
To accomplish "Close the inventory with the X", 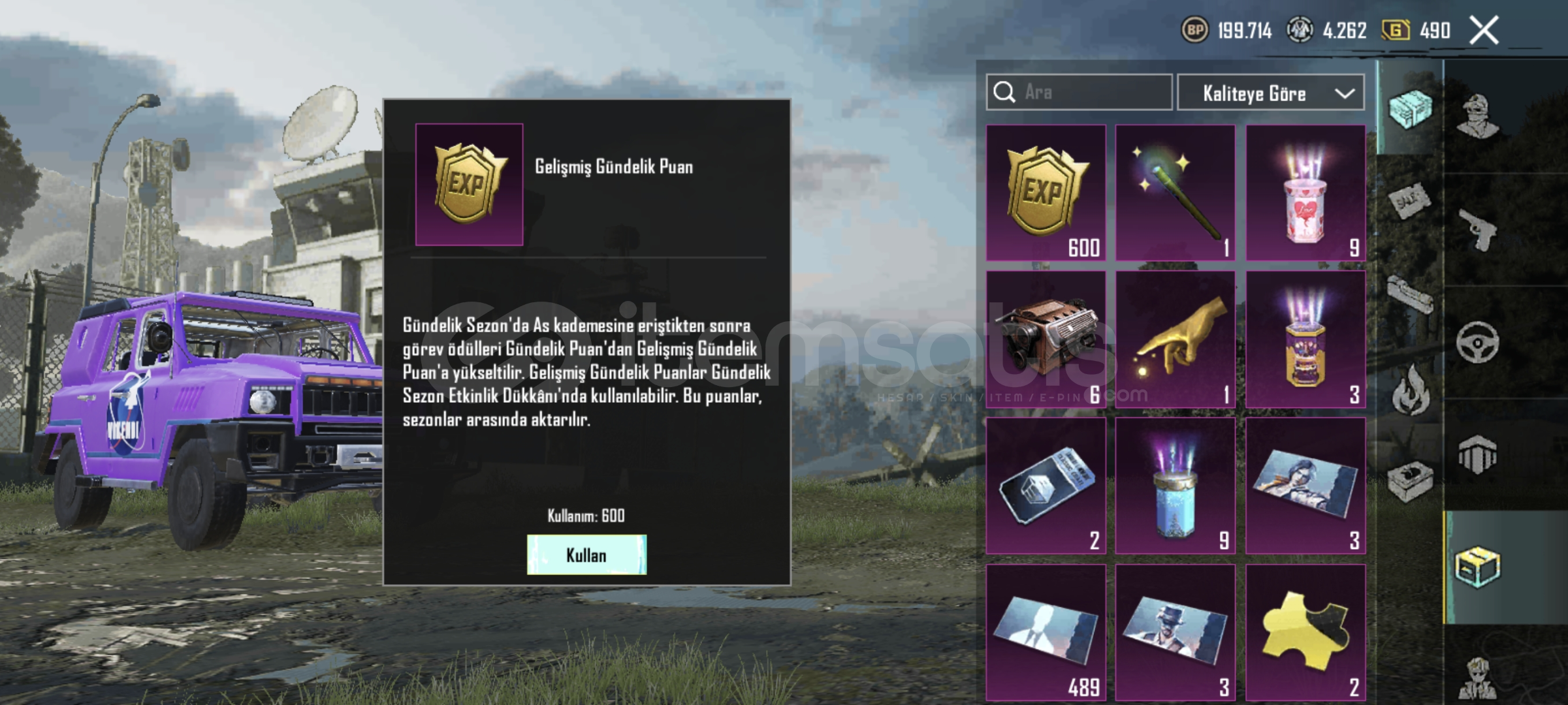I will pos(1484,30).
